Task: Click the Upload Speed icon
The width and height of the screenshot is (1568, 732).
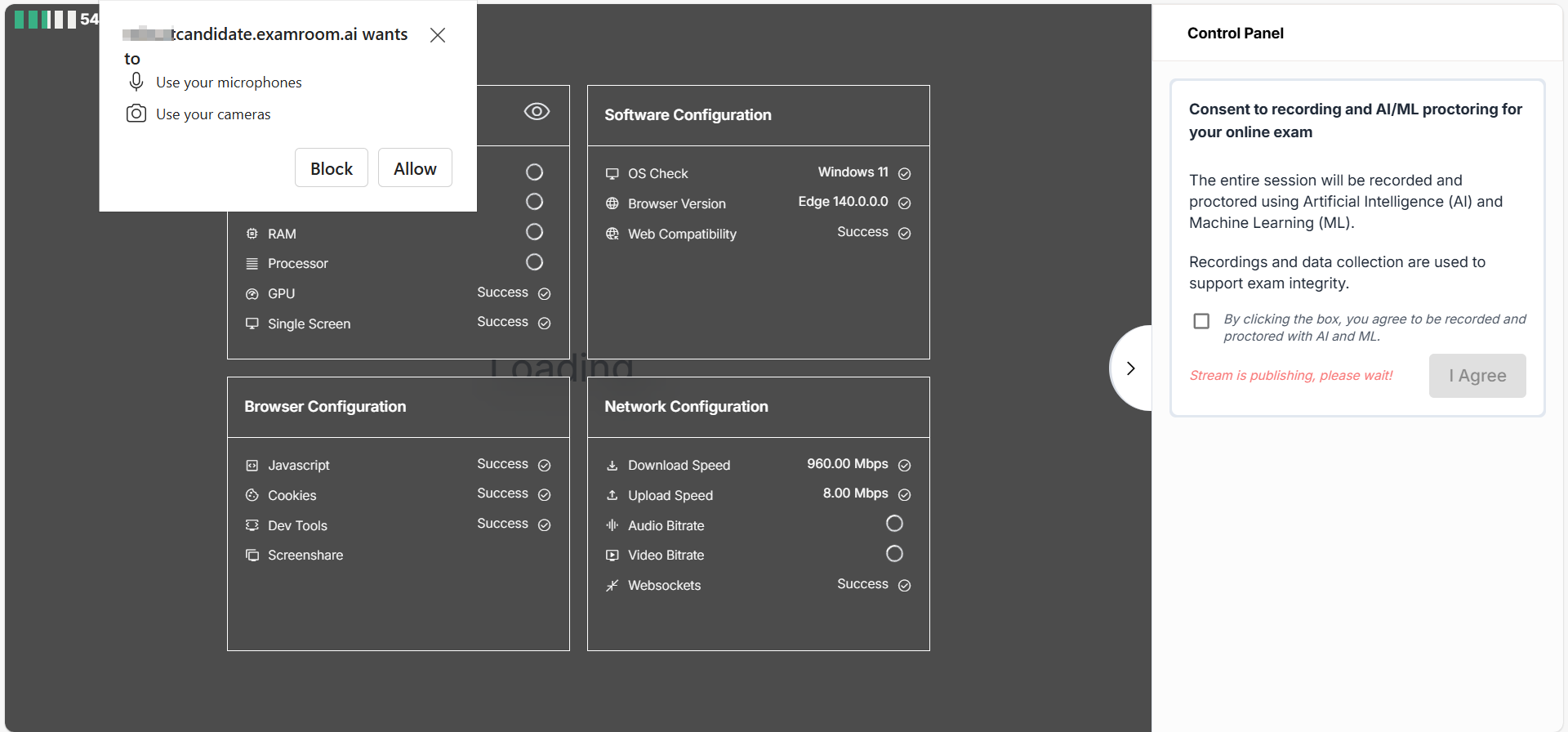Action: pos(612,495)
